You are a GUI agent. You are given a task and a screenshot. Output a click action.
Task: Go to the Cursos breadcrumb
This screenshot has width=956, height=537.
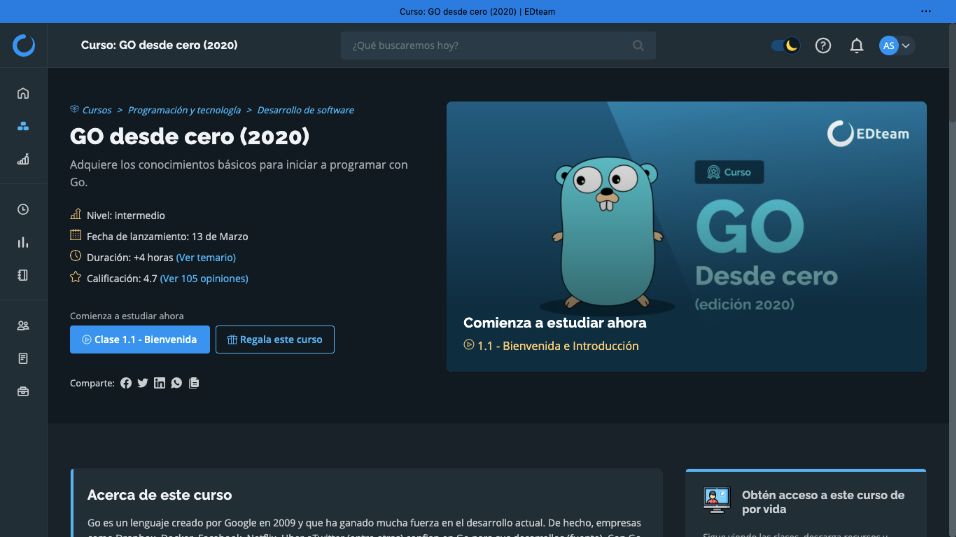(96, 110)
